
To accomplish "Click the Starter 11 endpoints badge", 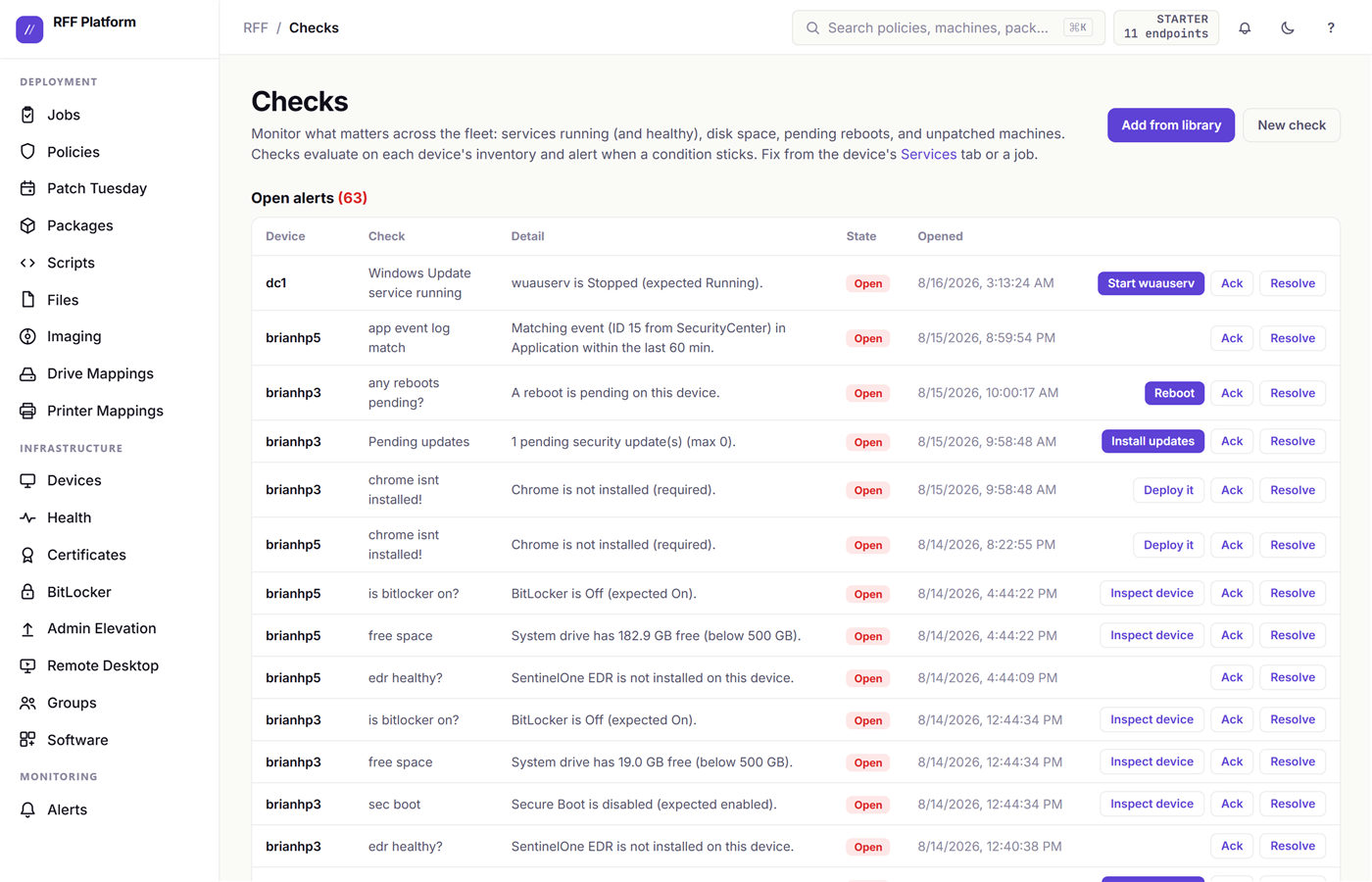I will pyautogui.click(x=1166, y=27).
